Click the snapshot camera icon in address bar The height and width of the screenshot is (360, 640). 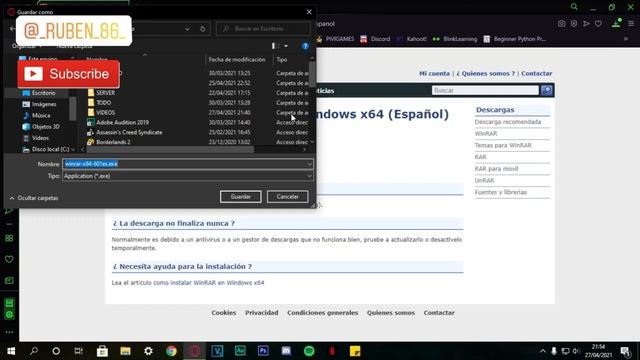(x=562, y=24)
